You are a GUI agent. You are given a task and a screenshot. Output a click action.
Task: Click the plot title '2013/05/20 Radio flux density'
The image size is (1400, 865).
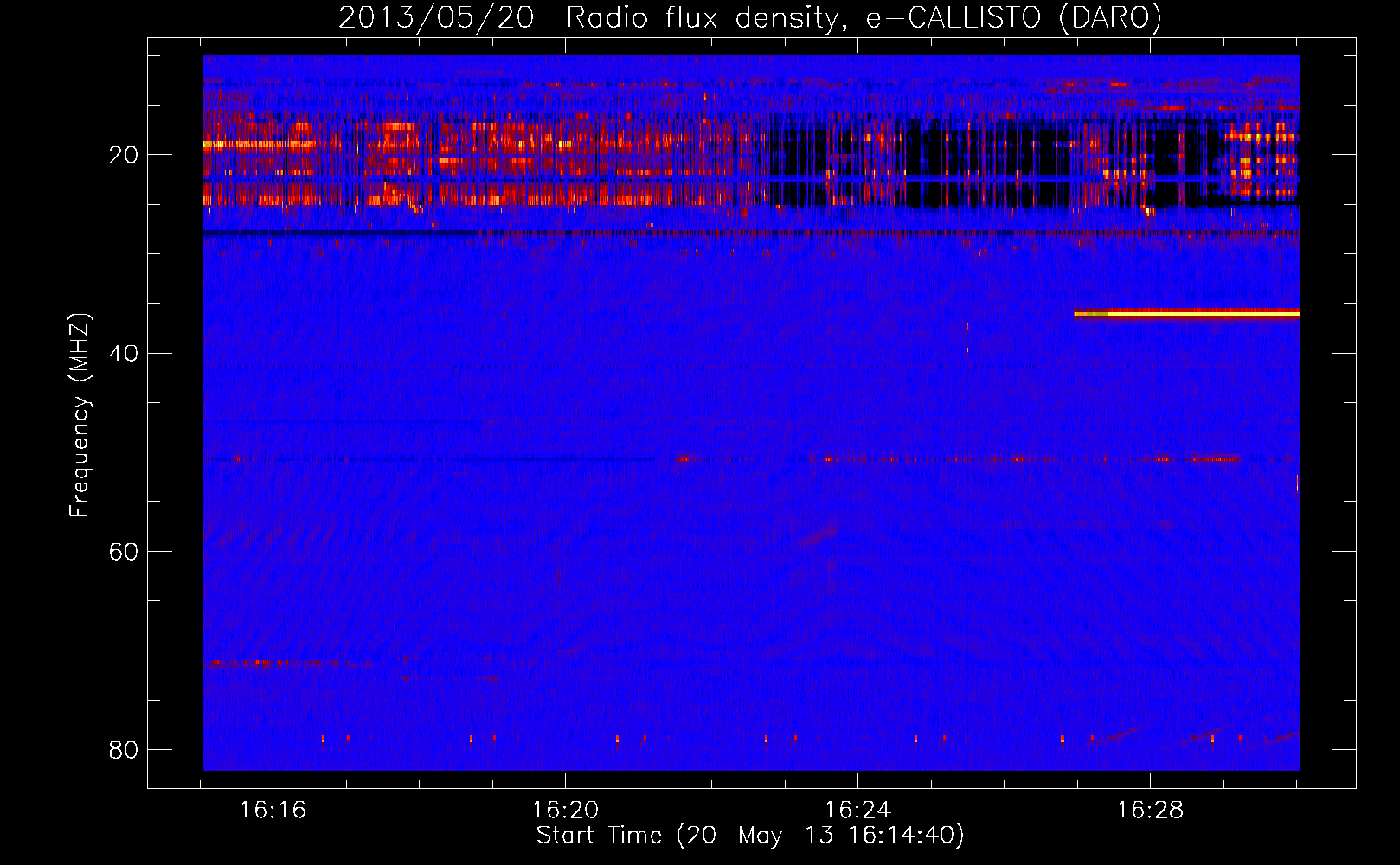coord(750,17)
